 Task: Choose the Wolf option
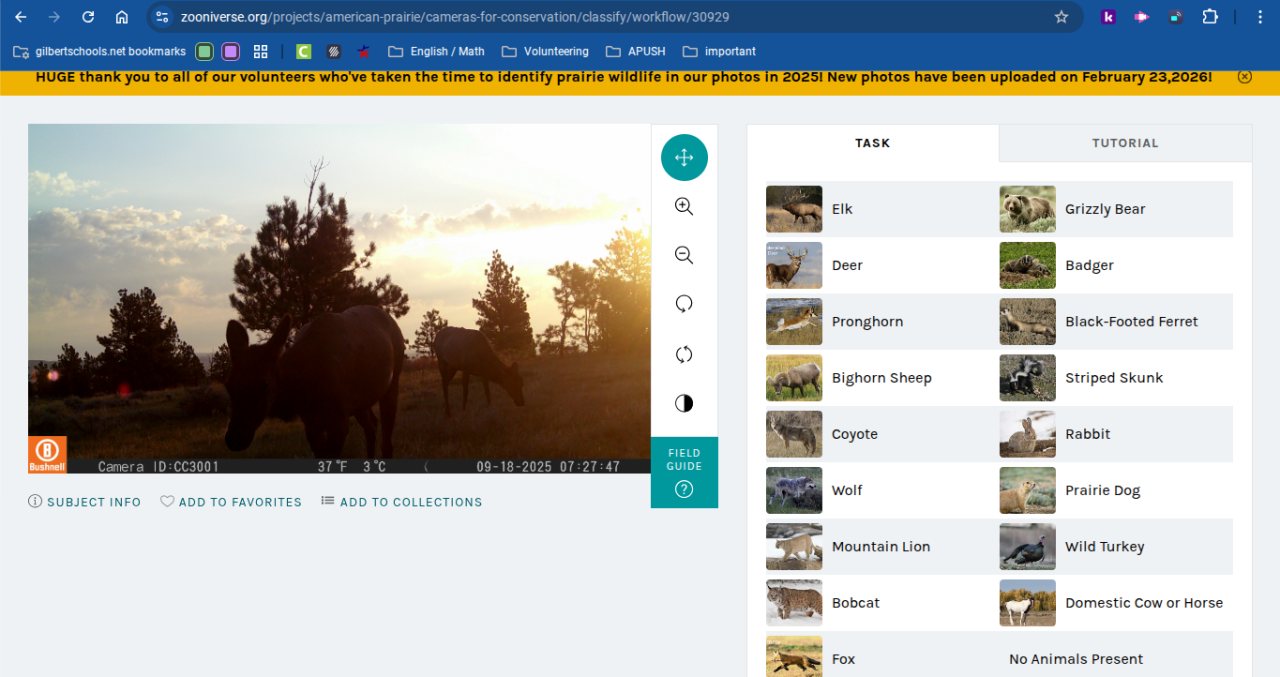coord(882,490)
